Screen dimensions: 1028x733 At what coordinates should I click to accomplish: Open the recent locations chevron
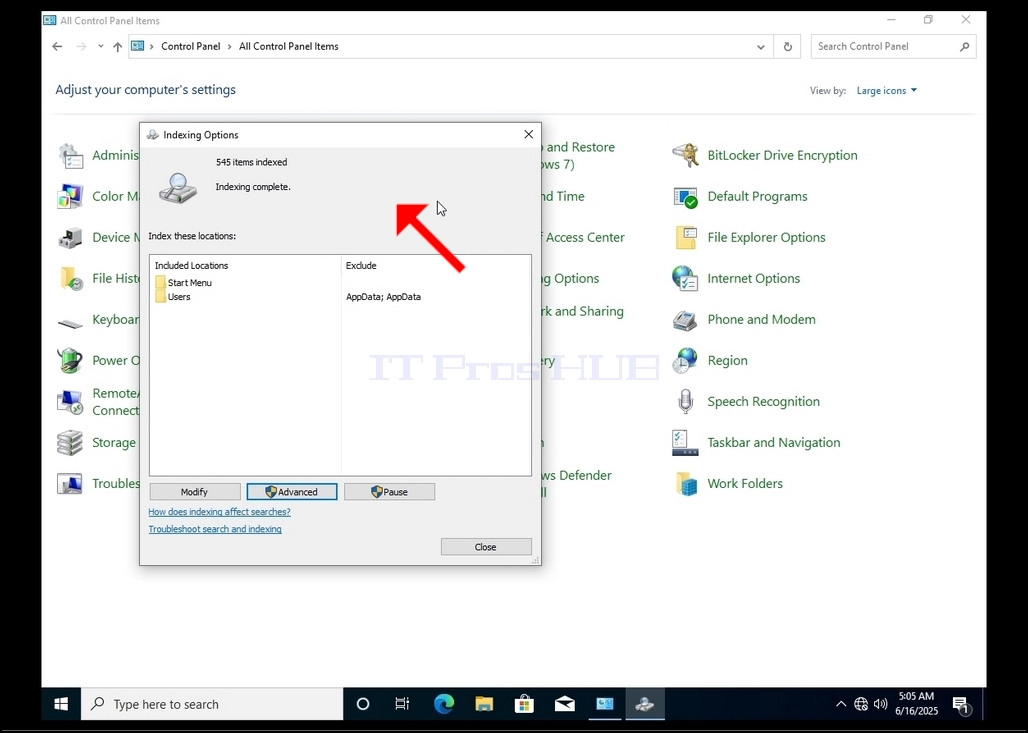100,47
